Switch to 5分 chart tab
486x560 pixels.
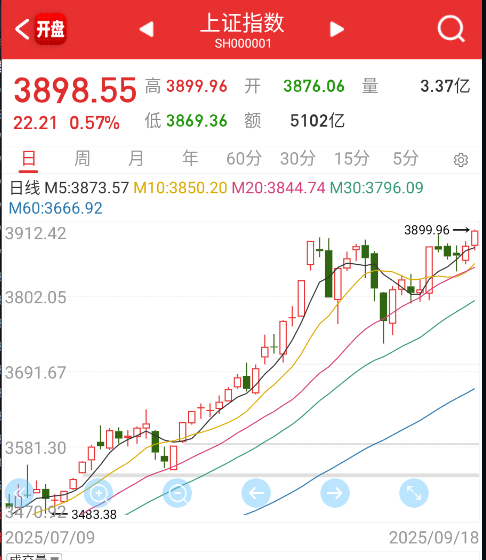[406, 159]
